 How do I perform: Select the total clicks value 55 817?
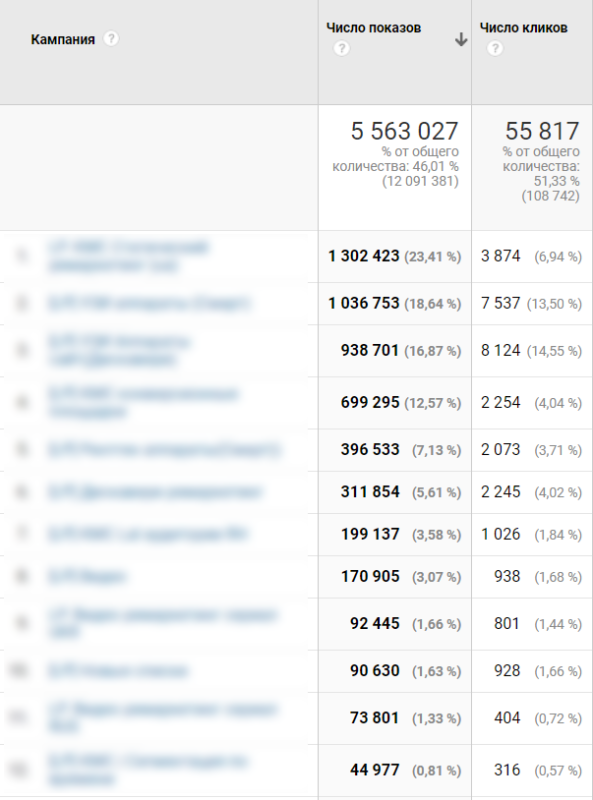tap(542, 131)
